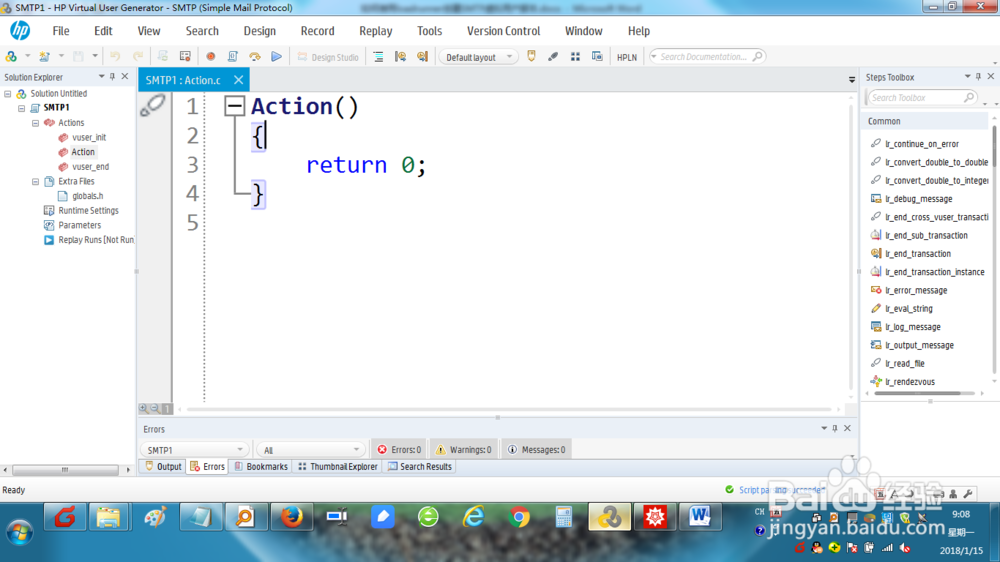Viewport: 1000px width, 562px height.
Task: Open Runtime Settings in Solution Explorer
Action: tap(81, 211)
